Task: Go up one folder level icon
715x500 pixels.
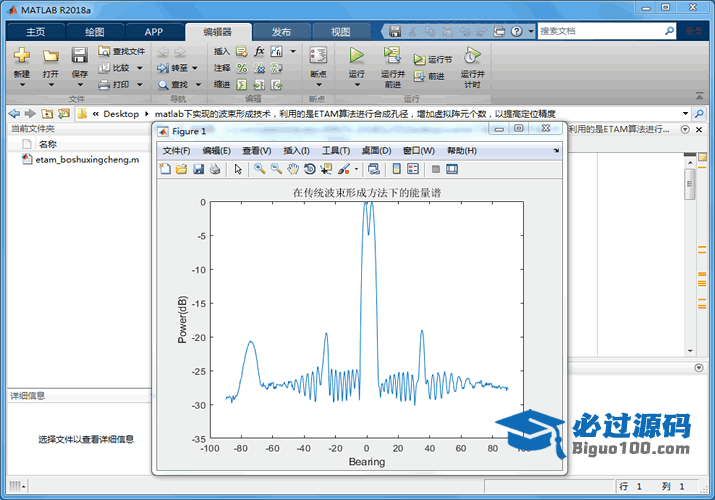Action: (47, 113)
